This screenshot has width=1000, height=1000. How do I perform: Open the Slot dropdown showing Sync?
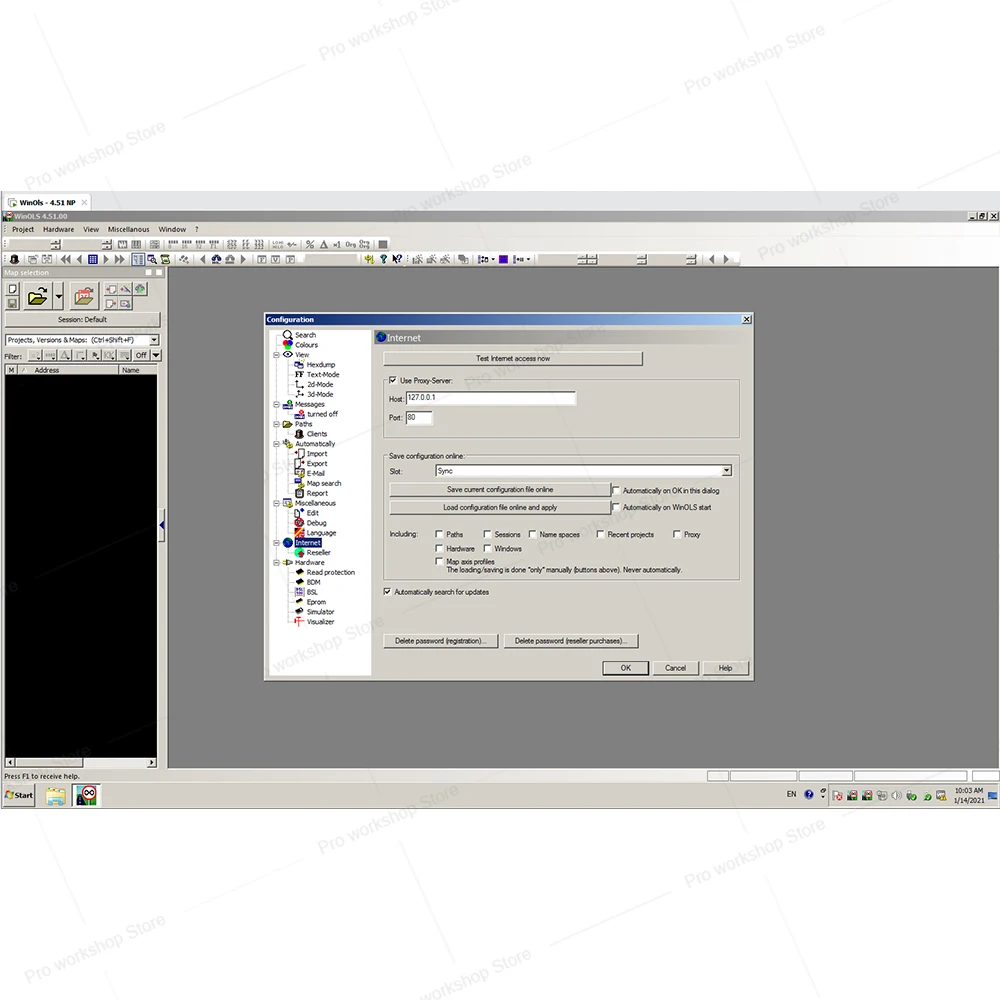coord(726,471)
